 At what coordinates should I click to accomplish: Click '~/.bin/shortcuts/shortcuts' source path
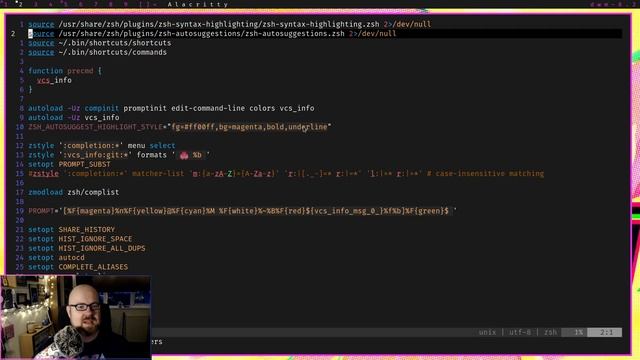click(115, 43)
